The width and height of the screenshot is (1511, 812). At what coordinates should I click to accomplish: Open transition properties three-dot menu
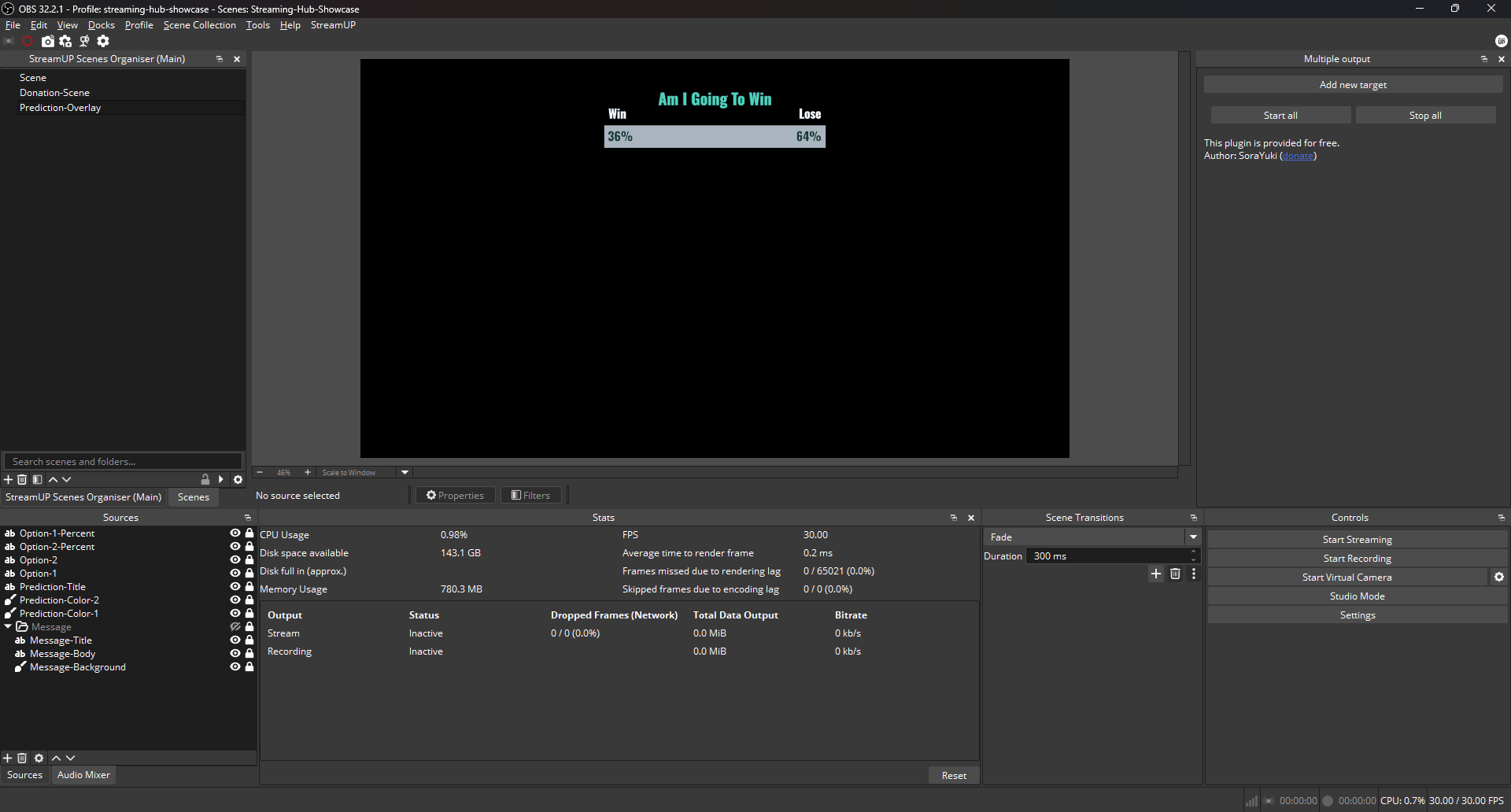pyautogui.click(x=1194, y=574)
